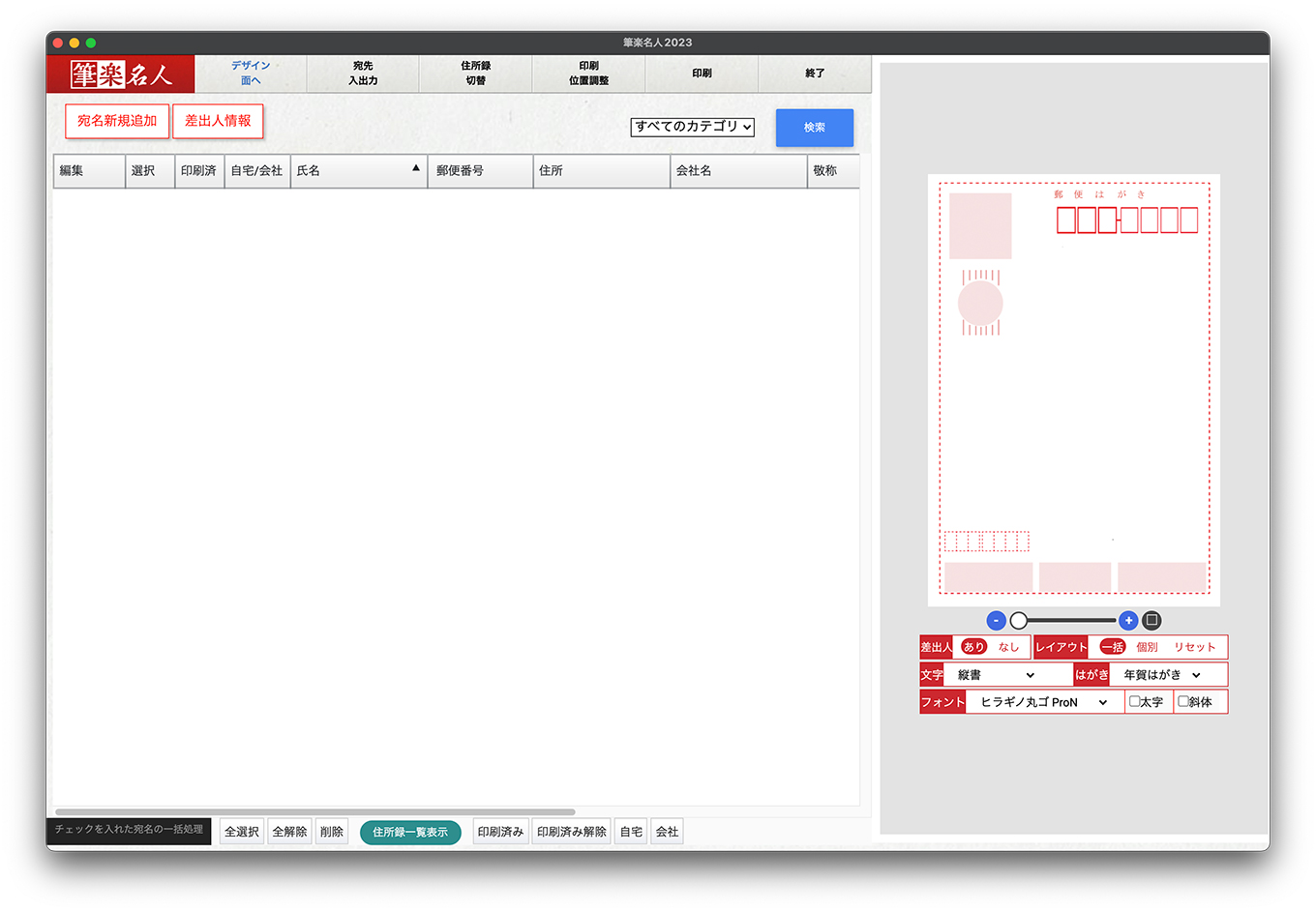The width and height of the screenshot is (1316, 912).
Task: Click 会社名 column header
Action: click(738, 170)
